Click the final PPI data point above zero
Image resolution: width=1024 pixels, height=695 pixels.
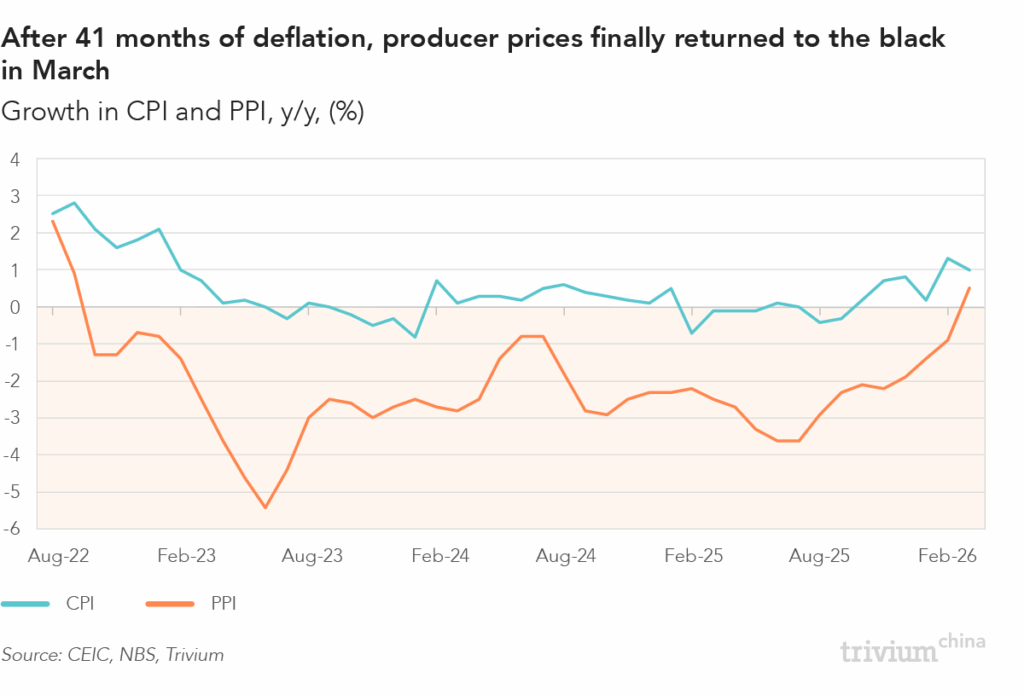[969, 288]
